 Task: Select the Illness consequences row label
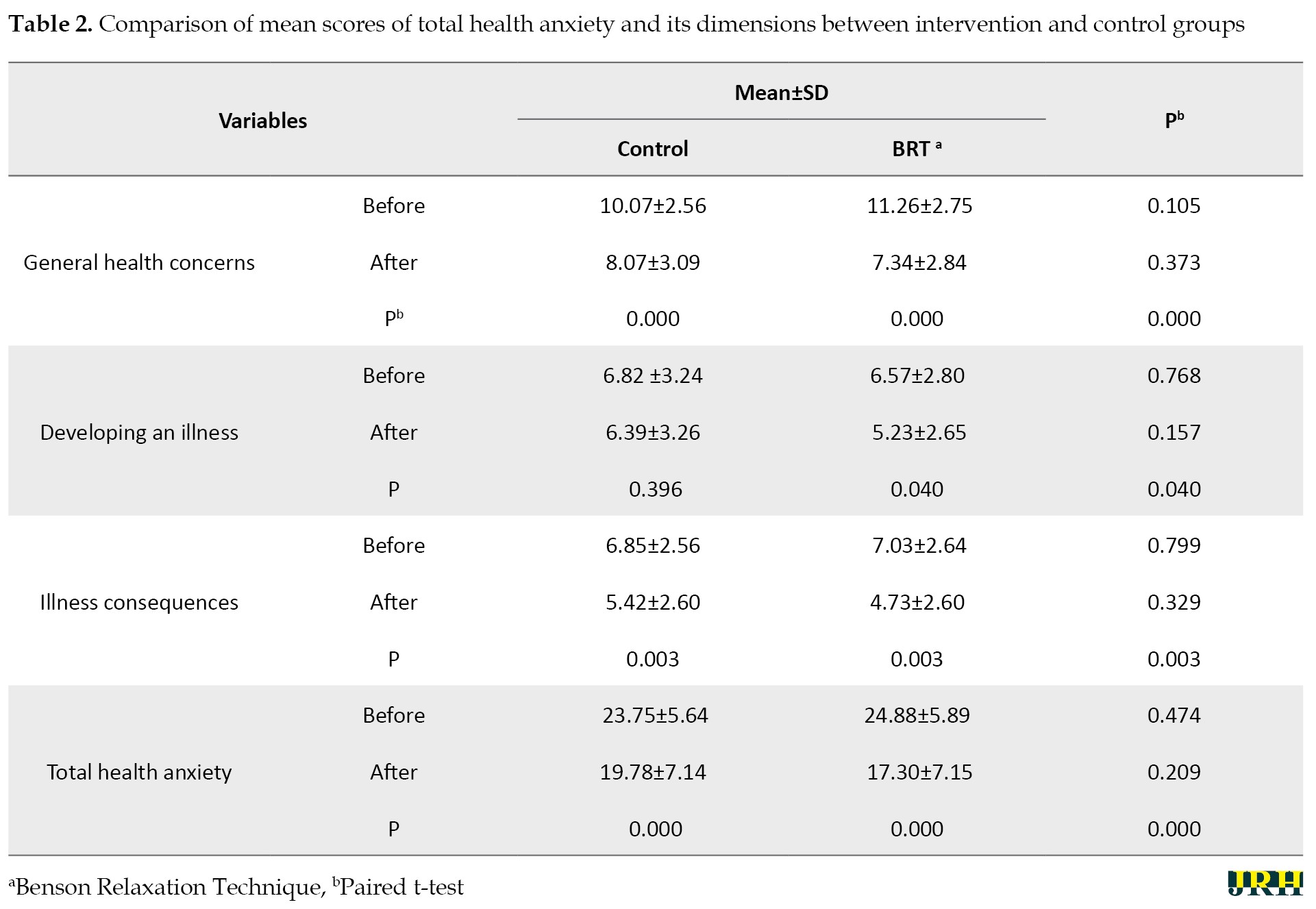[x=139, y=602]
